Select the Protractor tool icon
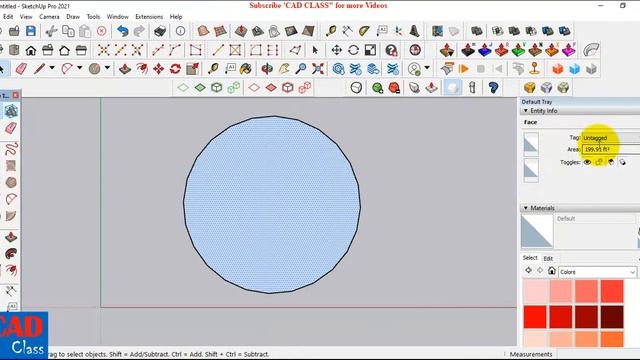Viewport: 640px width, 360px height. coord(364,31)
